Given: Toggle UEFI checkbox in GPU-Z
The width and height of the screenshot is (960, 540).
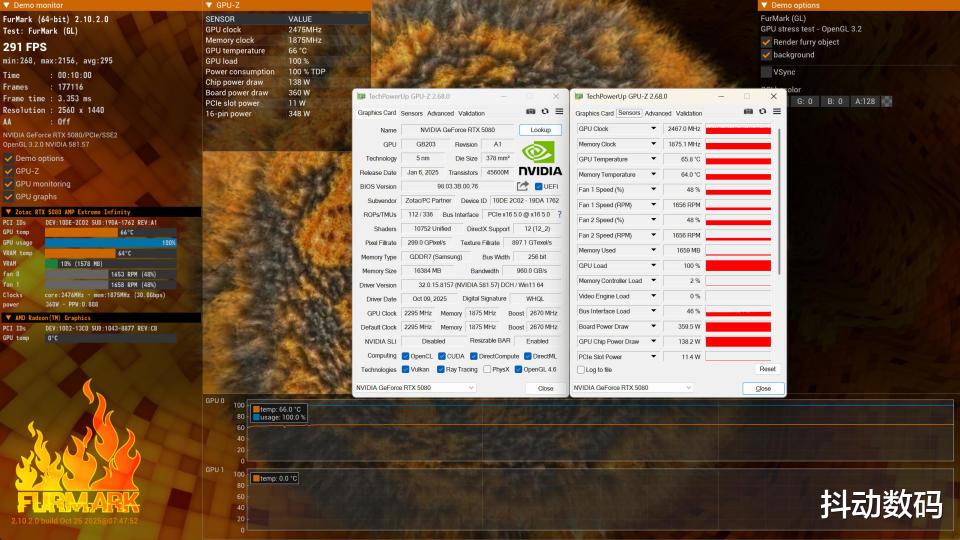Looking at the screenshot, I should (x=539, y=186).
